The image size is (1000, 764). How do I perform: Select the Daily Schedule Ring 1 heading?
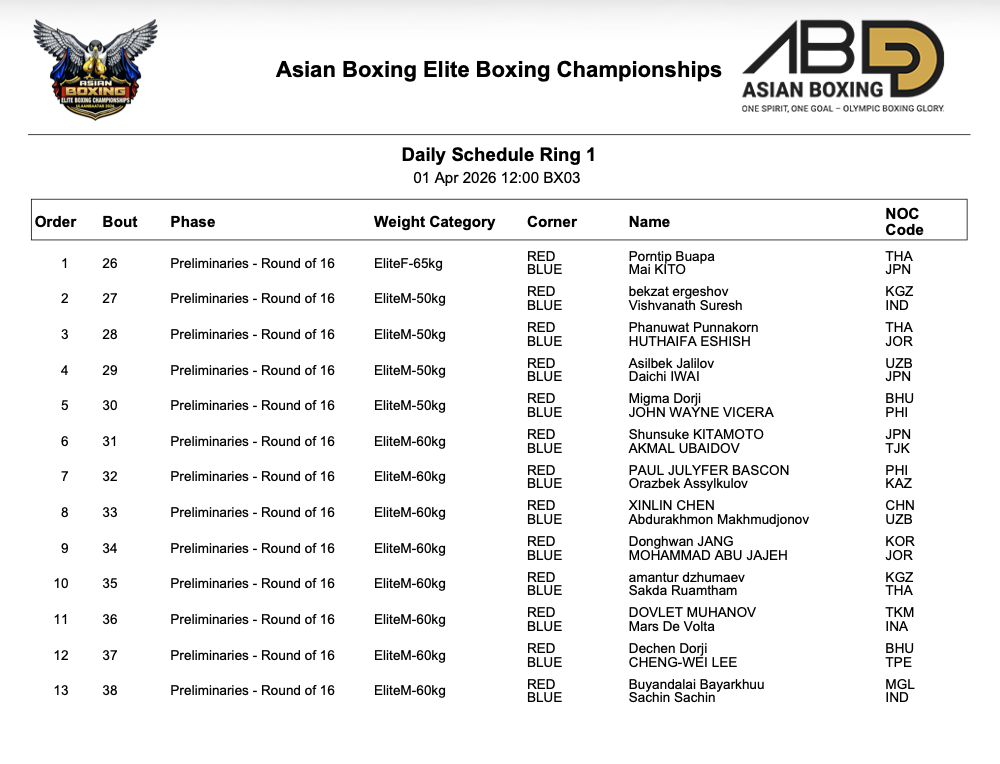498,155
